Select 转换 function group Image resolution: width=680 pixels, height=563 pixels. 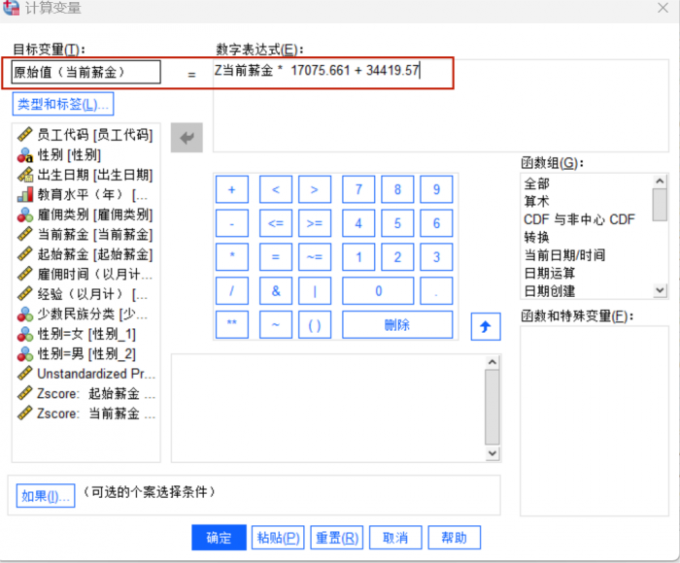[x=537, y=237]
